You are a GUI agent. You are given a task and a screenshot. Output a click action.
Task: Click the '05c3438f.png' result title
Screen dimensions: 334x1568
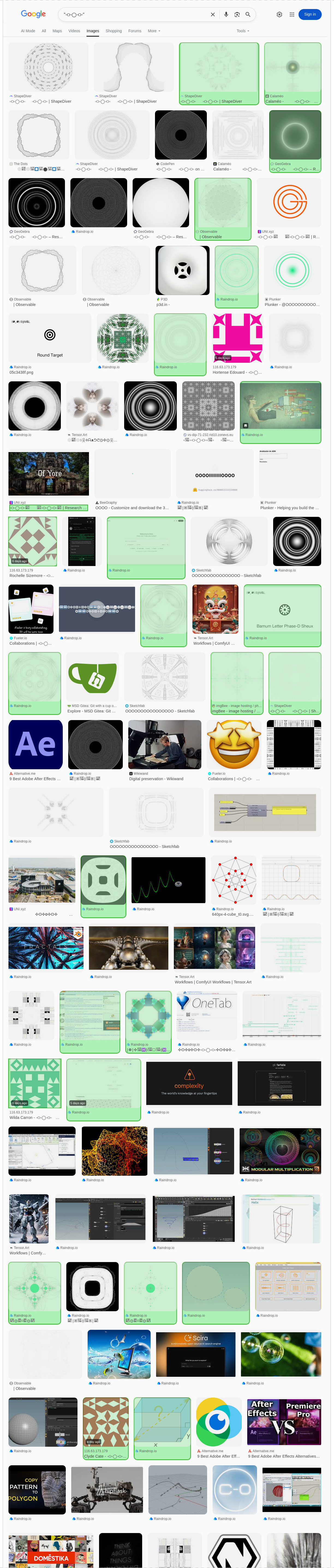click(21, 373)
